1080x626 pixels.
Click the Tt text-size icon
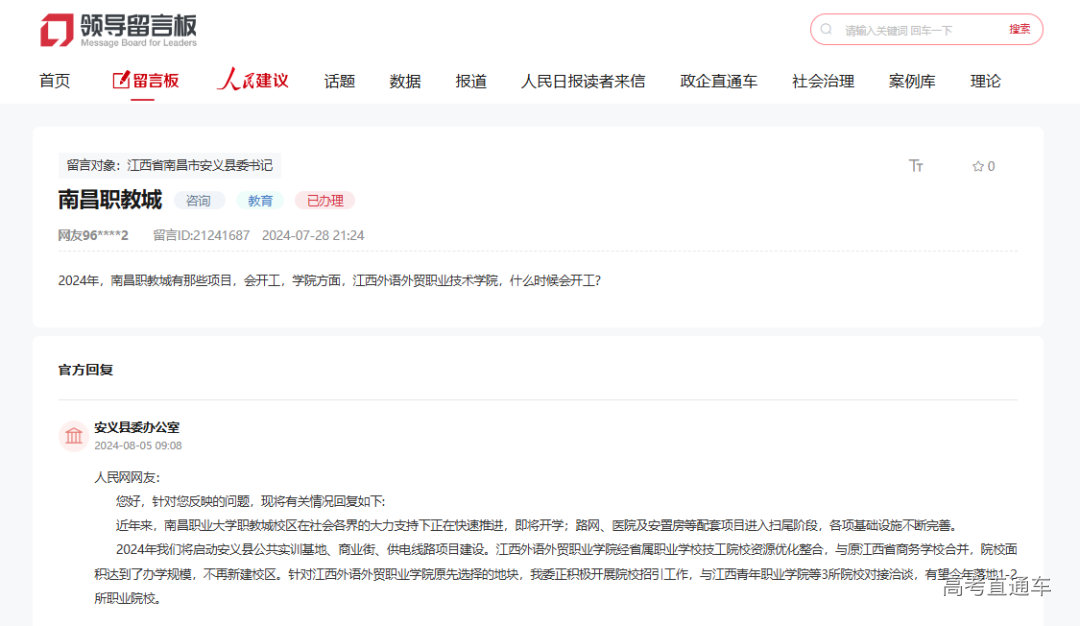pyautogui.click(x=917, y=166)
